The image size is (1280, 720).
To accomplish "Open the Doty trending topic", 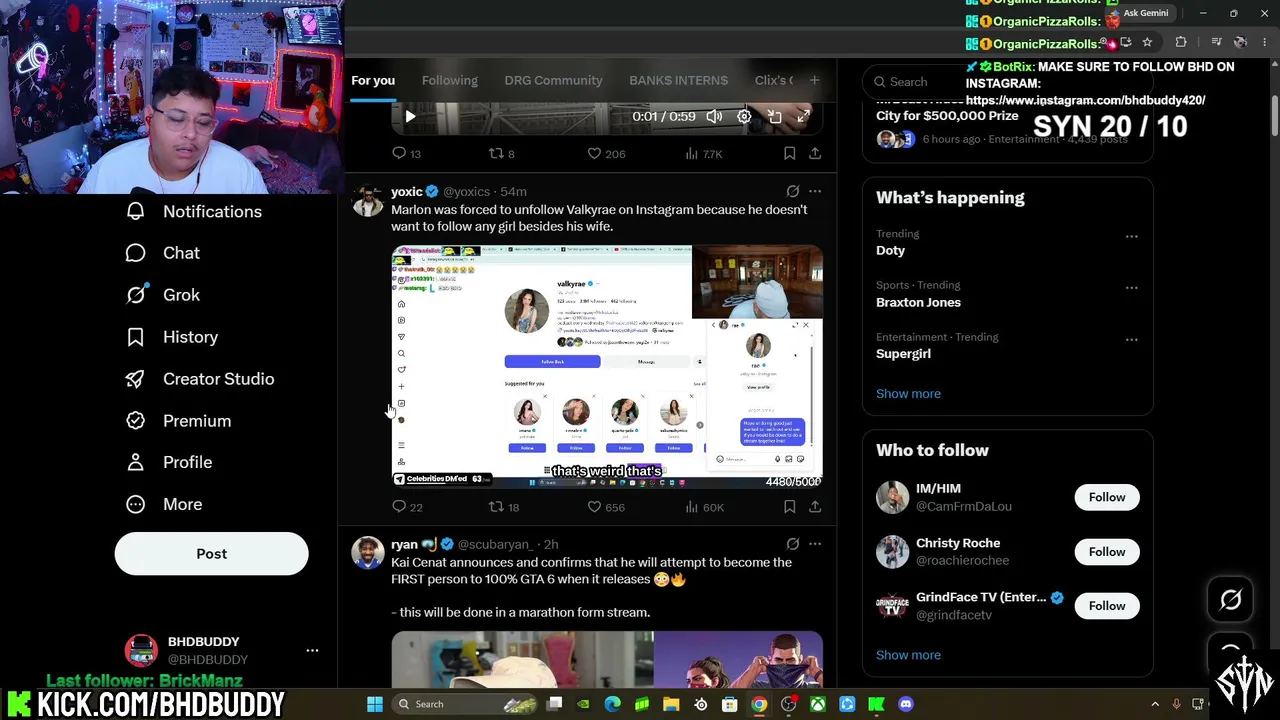I will pyautogui.click(x=890, y=250).
